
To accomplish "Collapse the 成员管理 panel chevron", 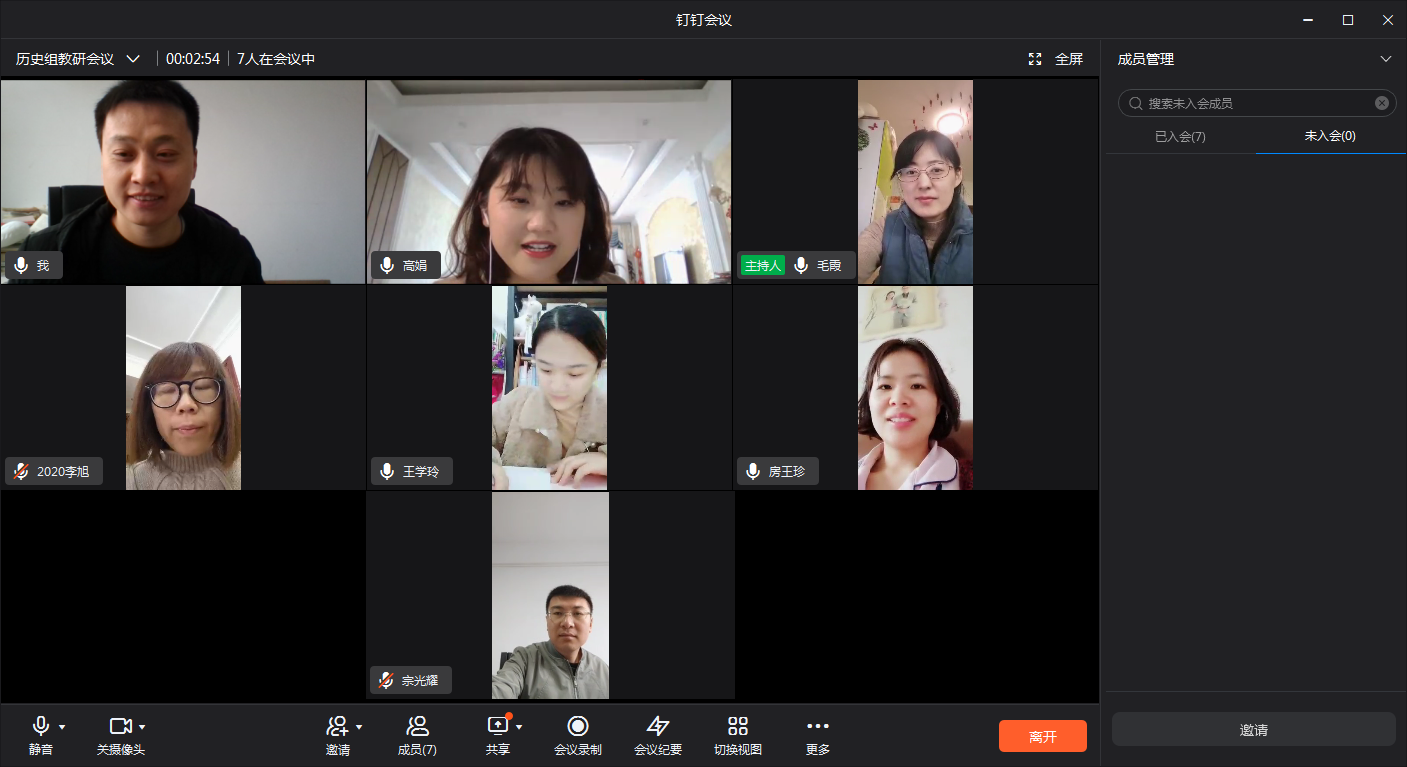I will [x=1385, y=59].
